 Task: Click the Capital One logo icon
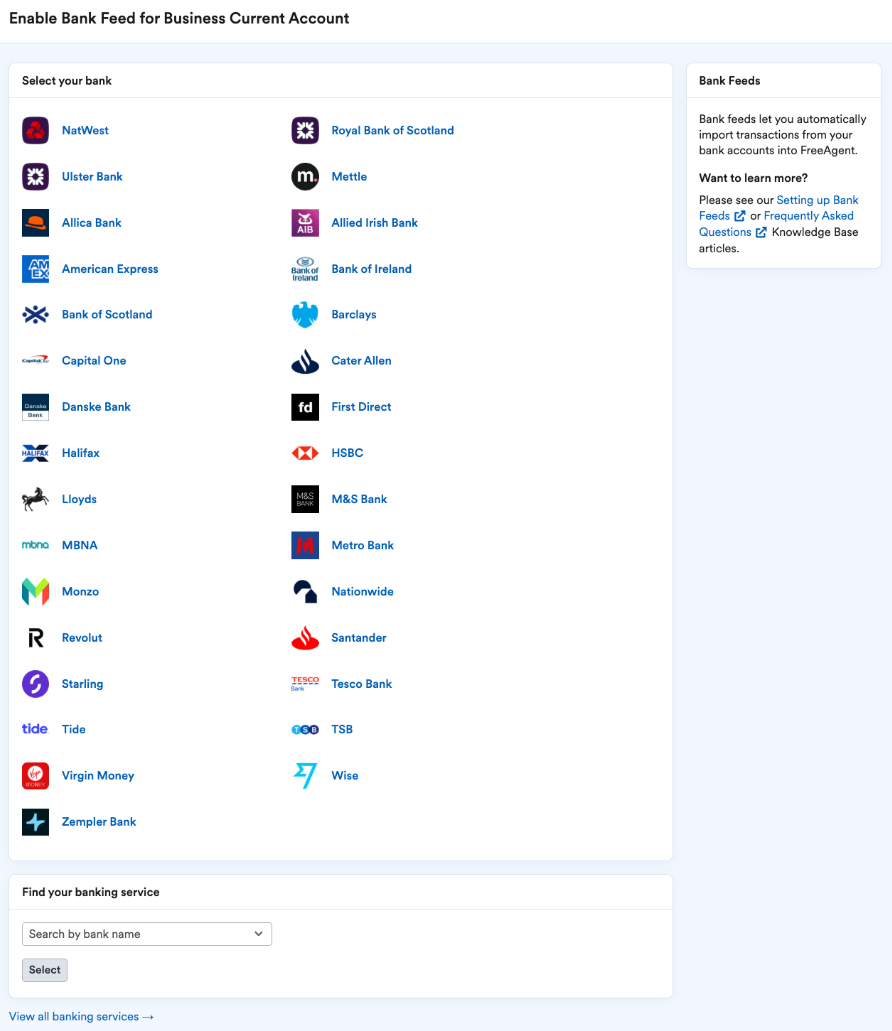pyautogui.click(x=35, y=360)
